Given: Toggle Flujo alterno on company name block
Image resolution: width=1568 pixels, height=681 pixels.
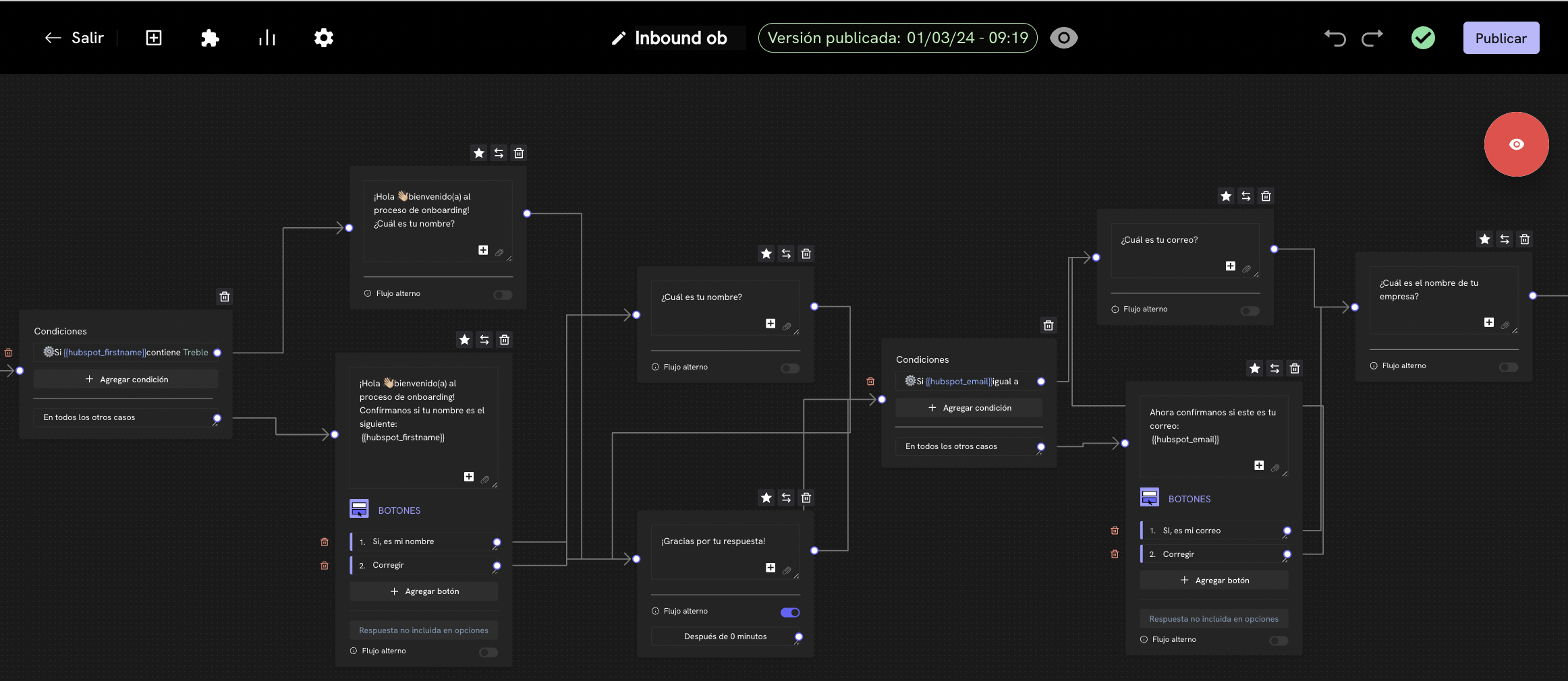Looking at the screenshot, I should [1509, 367].
